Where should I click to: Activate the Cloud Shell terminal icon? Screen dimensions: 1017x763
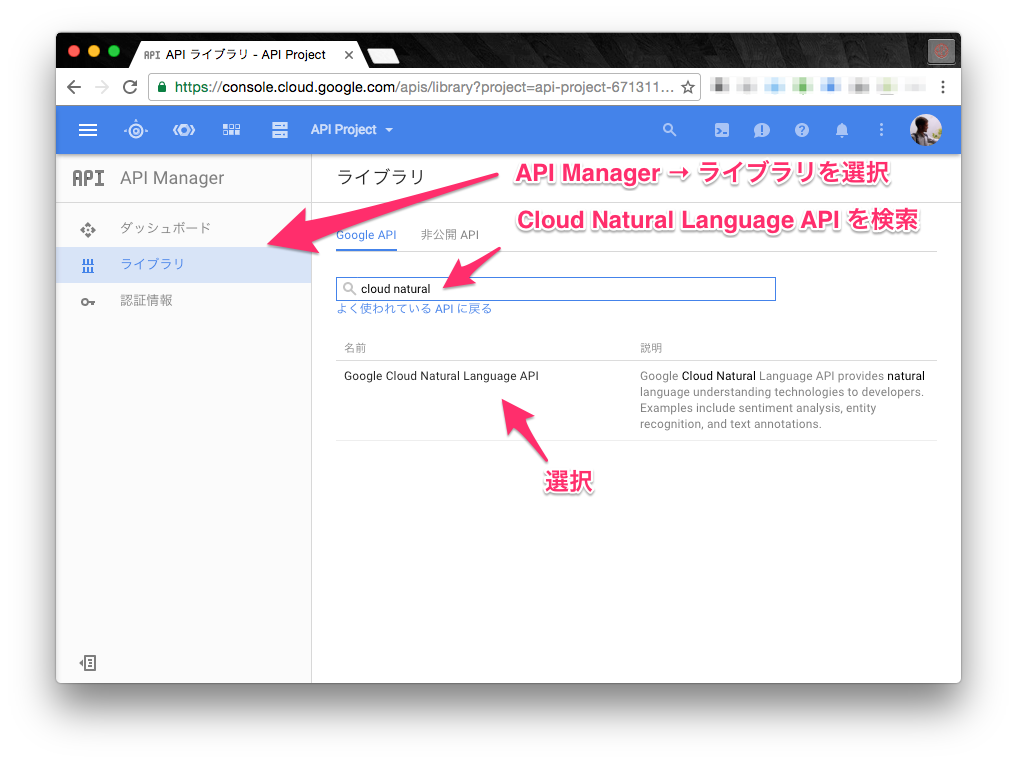(x=721, y=130)
